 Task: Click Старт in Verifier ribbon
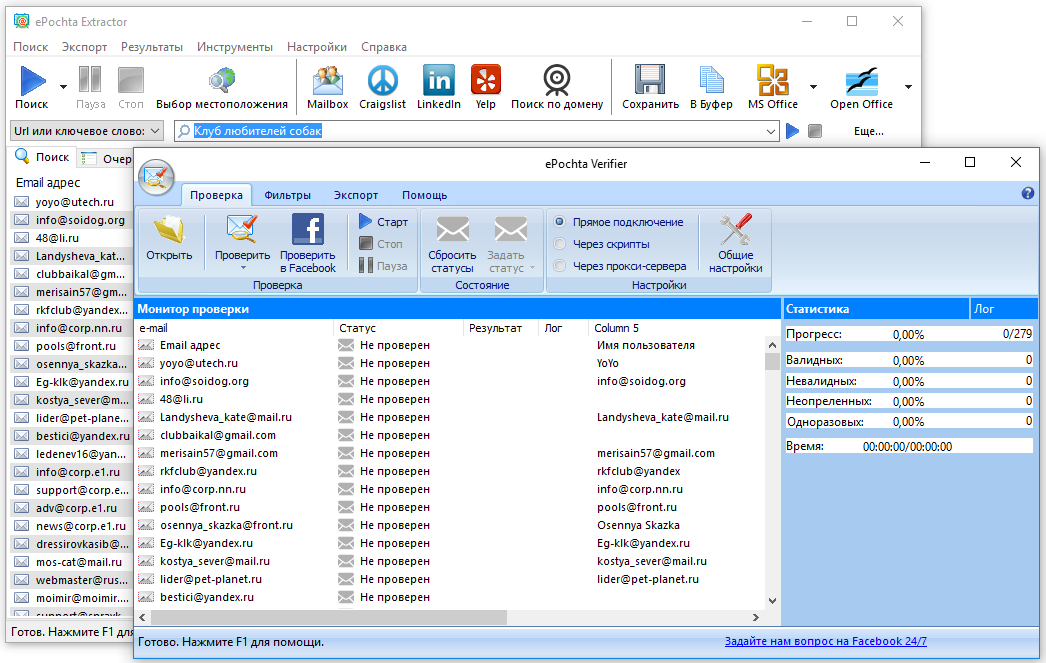point(384,221)
